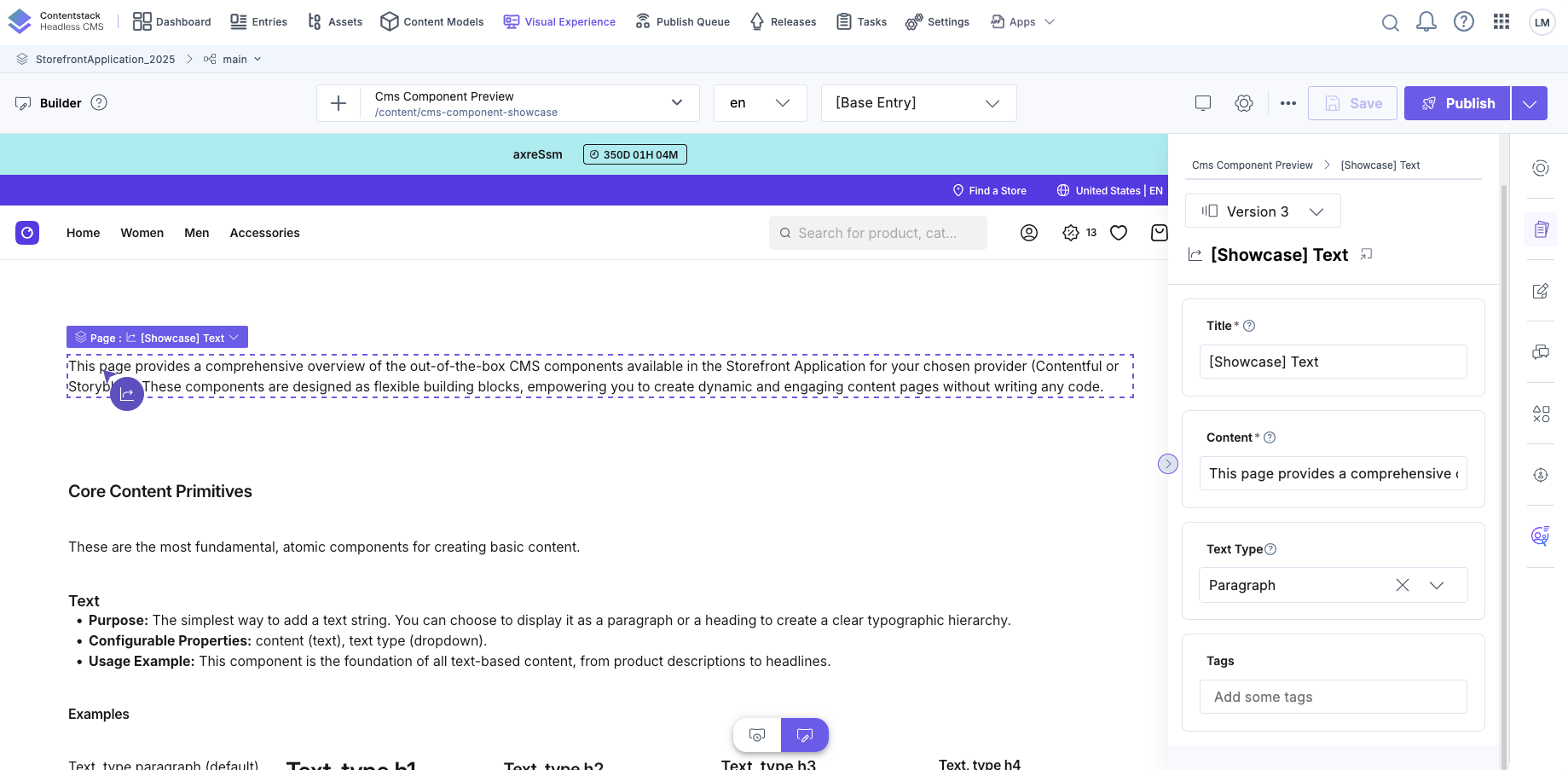Collapse the right side panel arrow
Image resolution: width=1568 pixels, height=770 pixels.
[x=1167, y=464]
